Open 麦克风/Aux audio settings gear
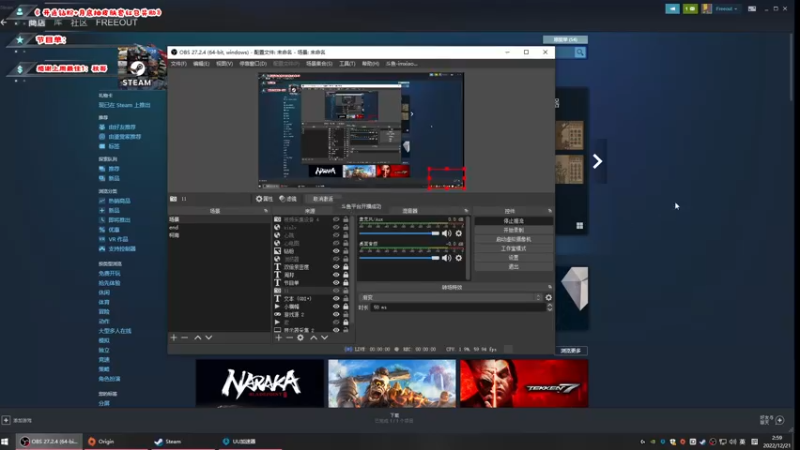The height and width of the screenshot is (450, 800). pyautogui.click(x=459, y=233)
